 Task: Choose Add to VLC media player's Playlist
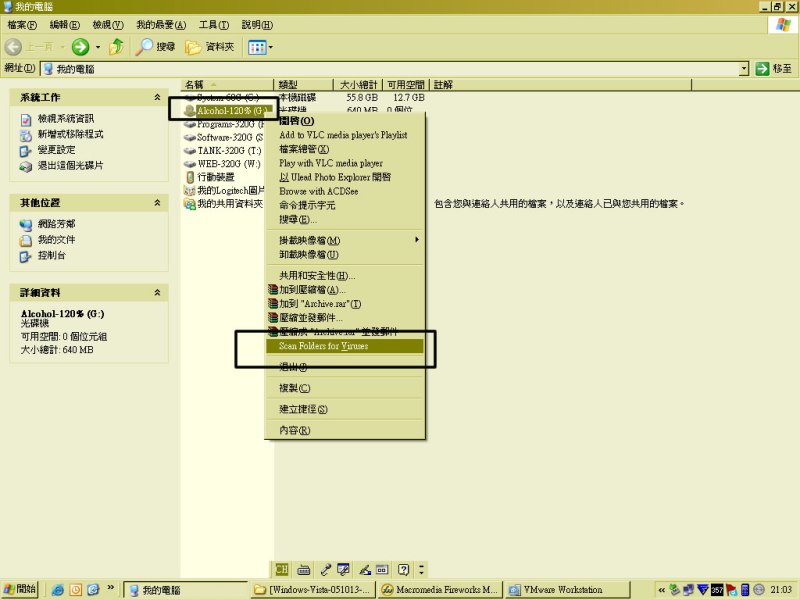[x=345, y=135]
